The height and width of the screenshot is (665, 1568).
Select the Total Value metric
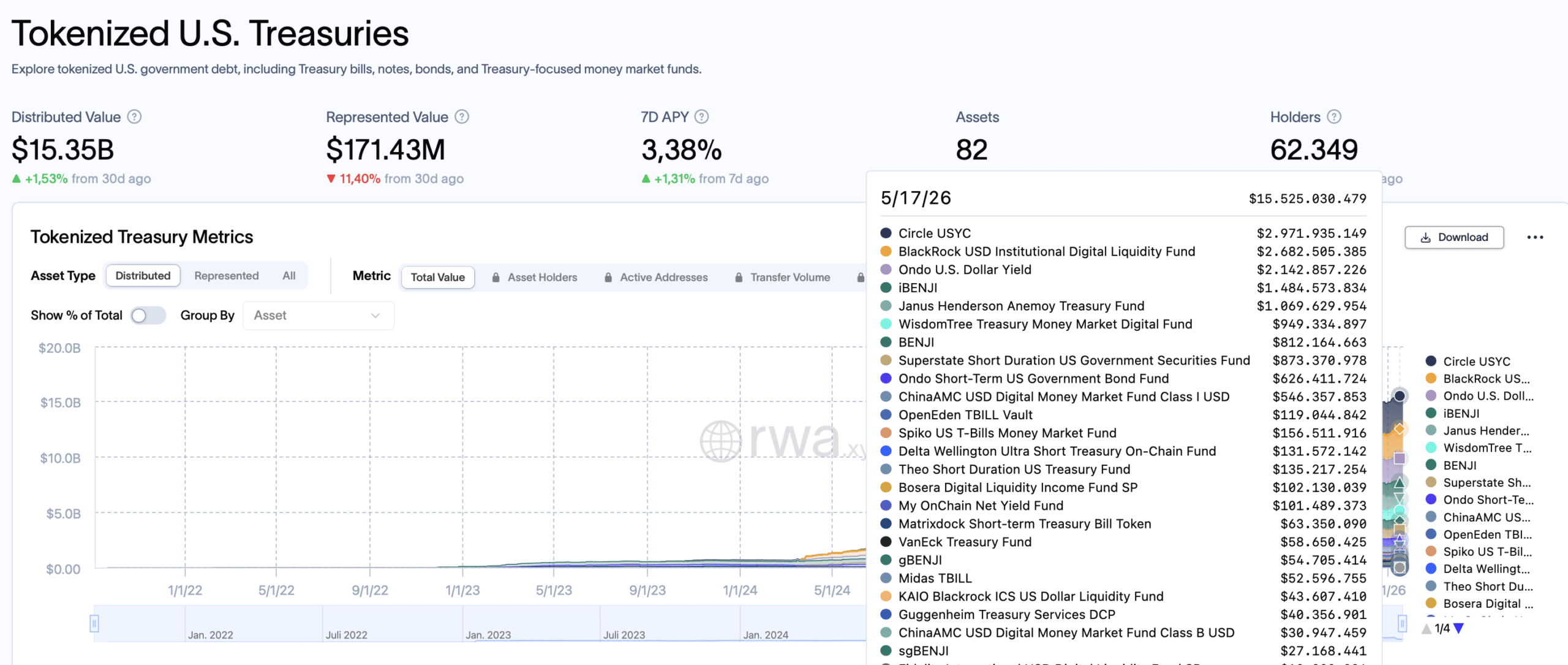tap(438, 277)
